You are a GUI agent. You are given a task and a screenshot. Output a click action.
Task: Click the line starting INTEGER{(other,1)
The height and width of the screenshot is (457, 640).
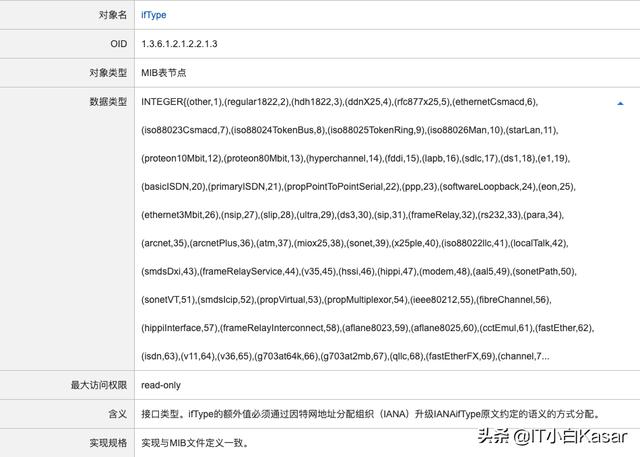(340, 102)
